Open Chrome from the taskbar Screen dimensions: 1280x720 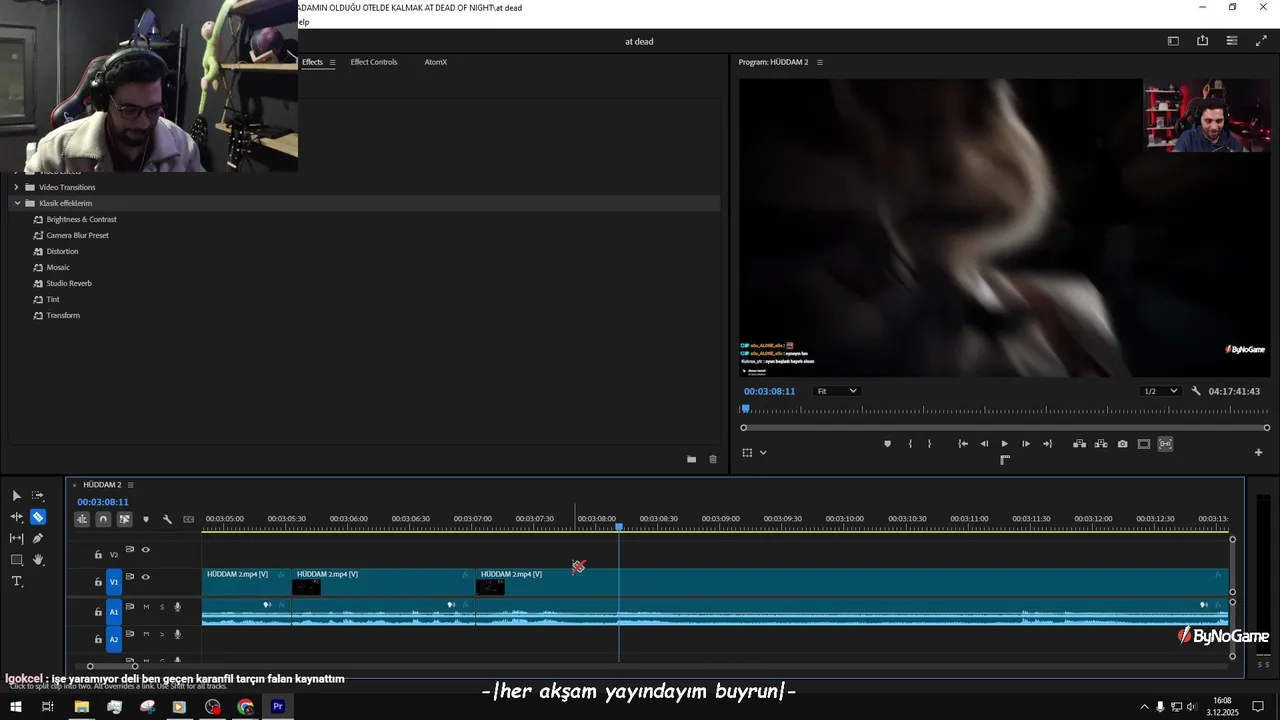pos(245,707)
